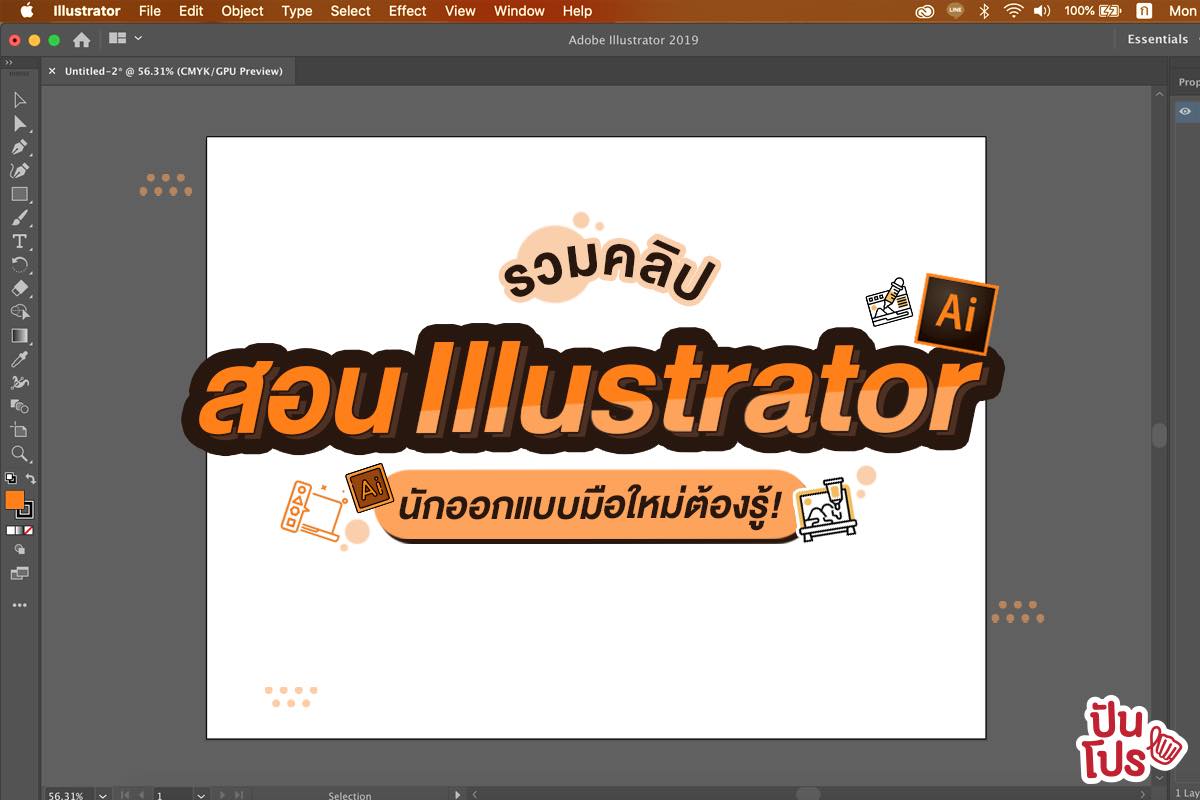
Task: Toggle layer visibility eye icon
Action: coord(1185,111)
